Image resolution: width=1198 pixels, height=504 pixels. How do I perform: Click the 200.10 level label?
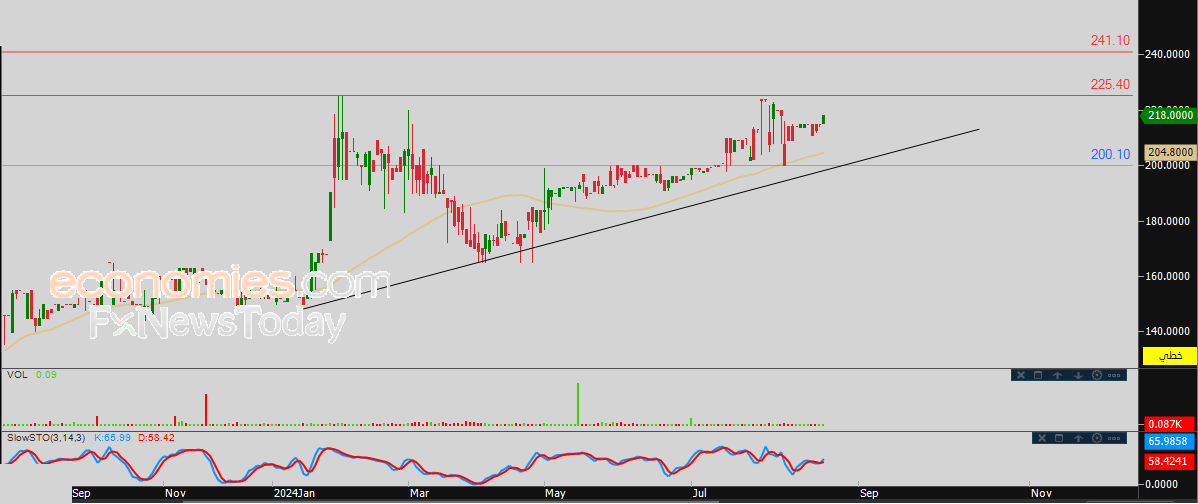[1110, 154]
